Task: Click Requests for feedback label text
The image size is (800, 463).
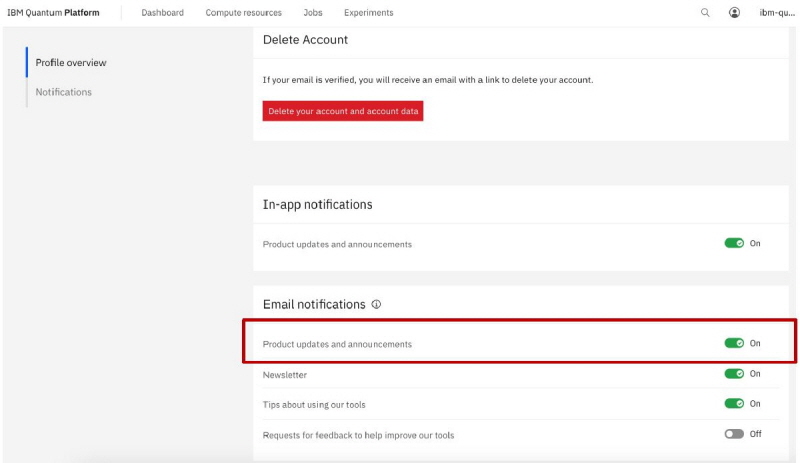Action: [358, 435]
